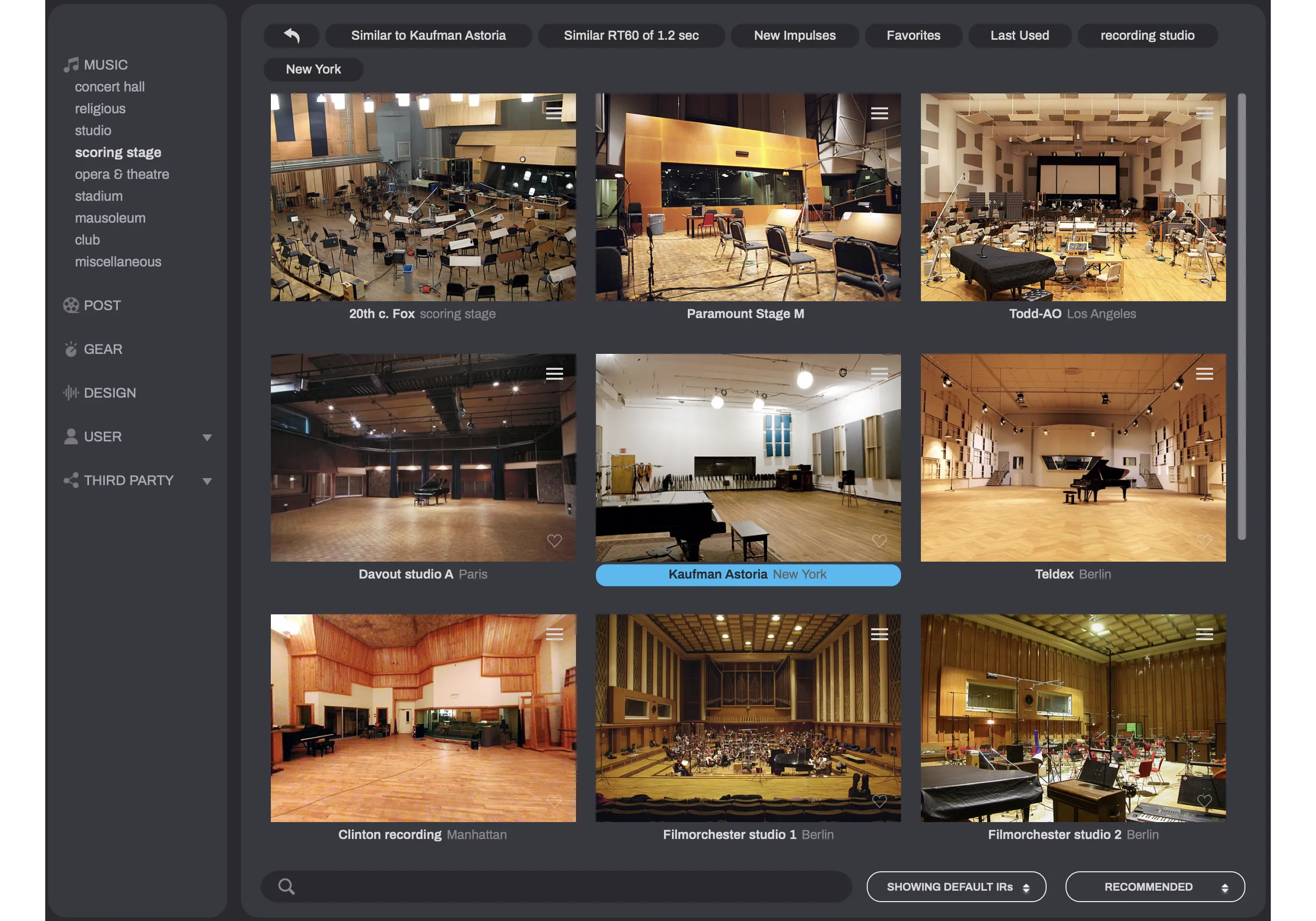
Task: Open the RECOMMENDED sort dropdown
Action: pyautogui.click(x=1155, y=887)
